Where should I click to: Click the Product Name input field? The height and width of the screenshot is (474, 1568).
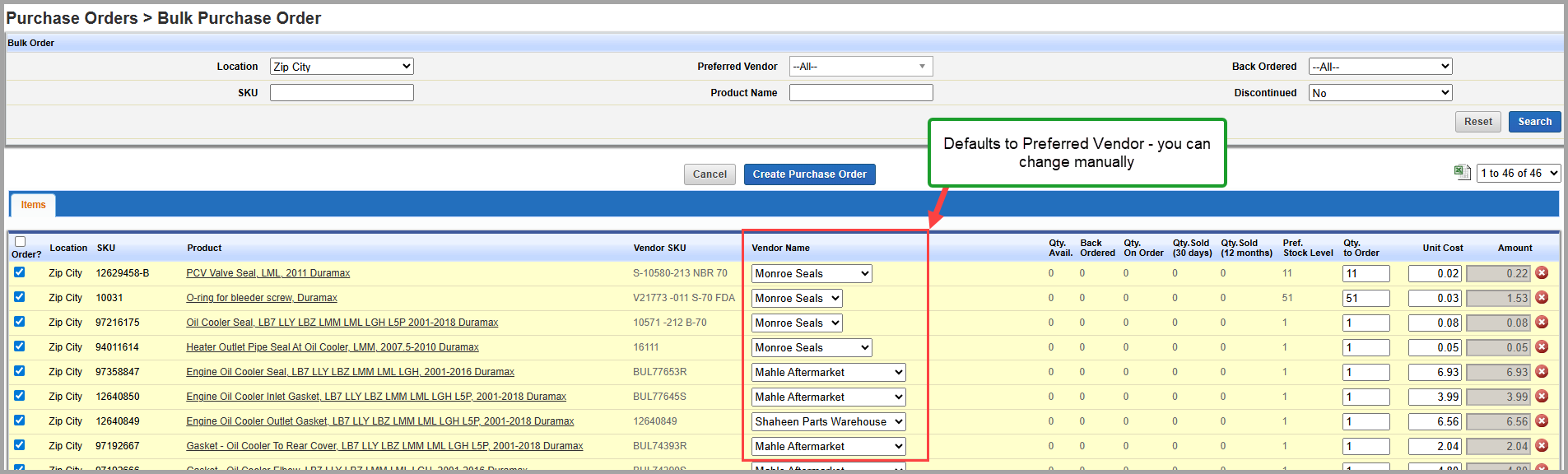pyautogui.click(x=861, y=93)
